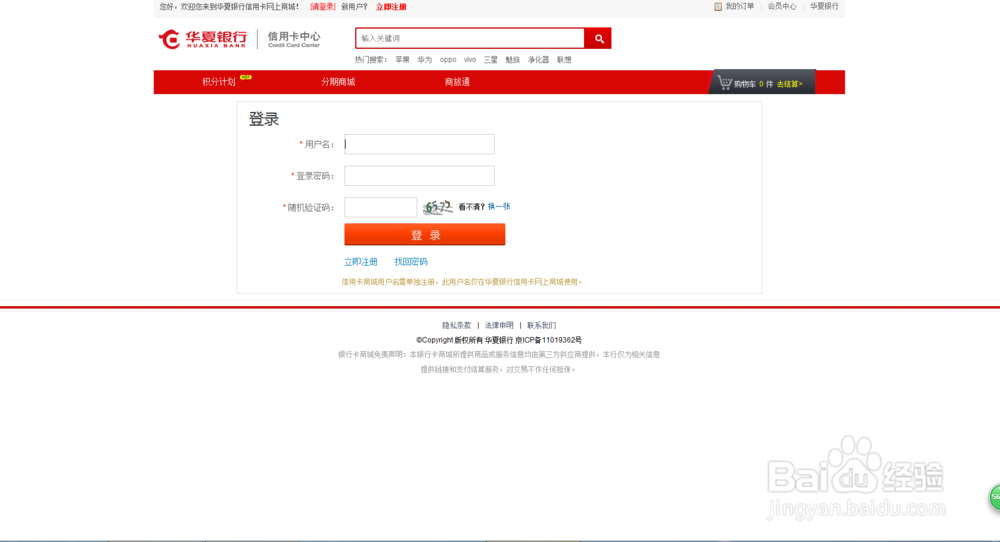Click 换一张 to refresh captcha
Viewport: 1000px width, 542px height.
coord(499,207)
